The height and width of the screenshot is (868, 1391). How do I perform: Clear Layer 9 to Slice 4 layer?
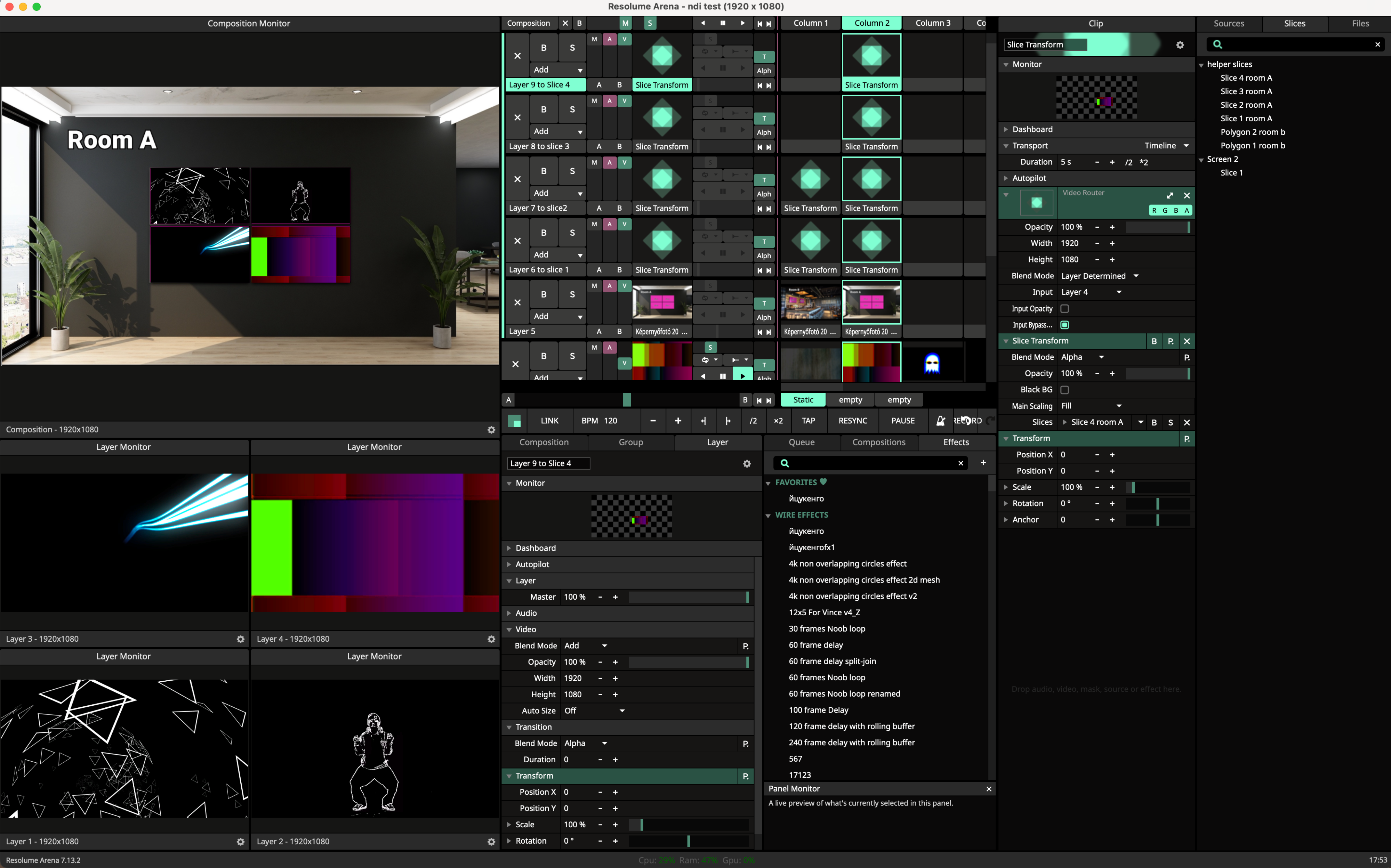[517, 56]
